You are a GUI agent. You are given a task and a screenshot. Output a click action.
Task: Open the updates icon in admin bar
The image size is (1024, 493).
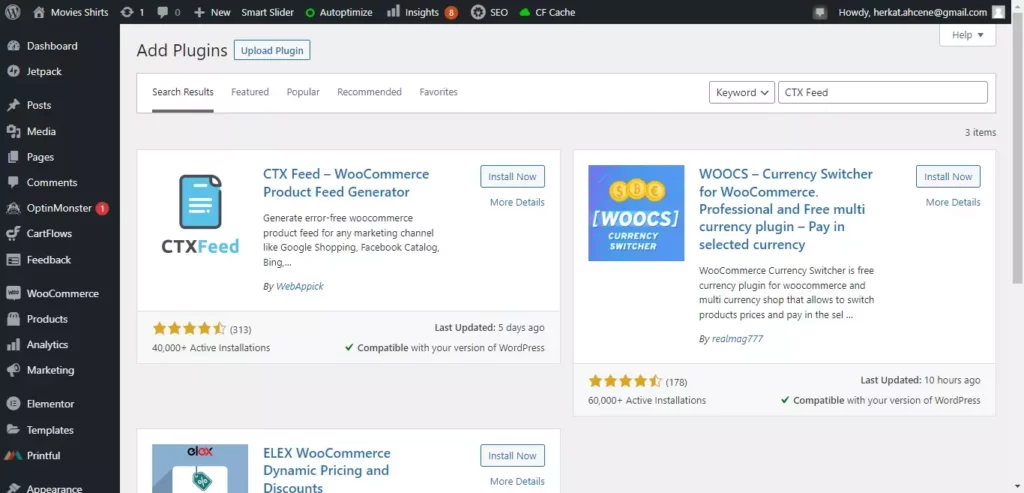point(127,12)
